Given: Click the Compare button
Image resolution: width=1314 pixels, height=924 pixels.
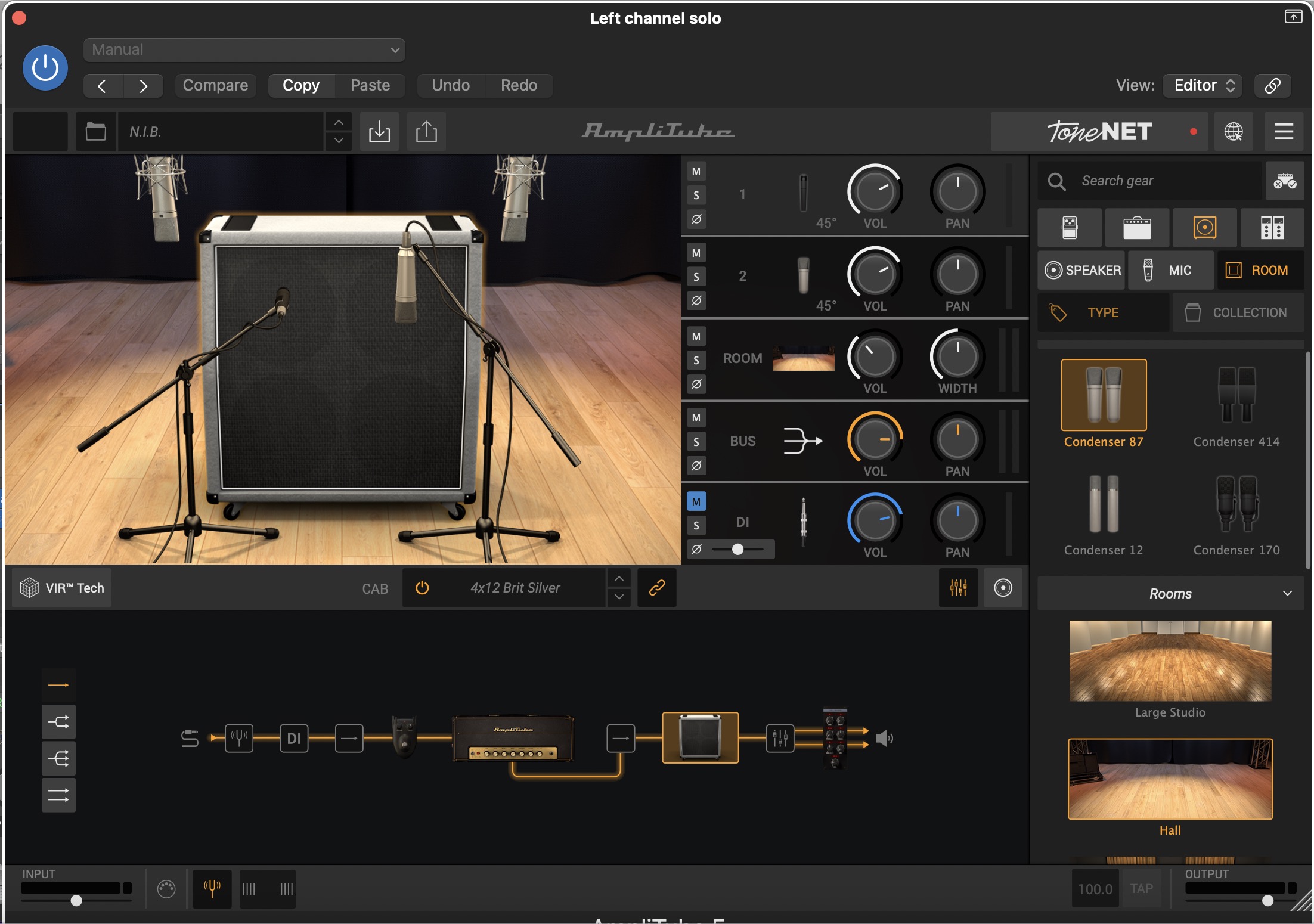Looking at the screenshot, I should point(215,86).
